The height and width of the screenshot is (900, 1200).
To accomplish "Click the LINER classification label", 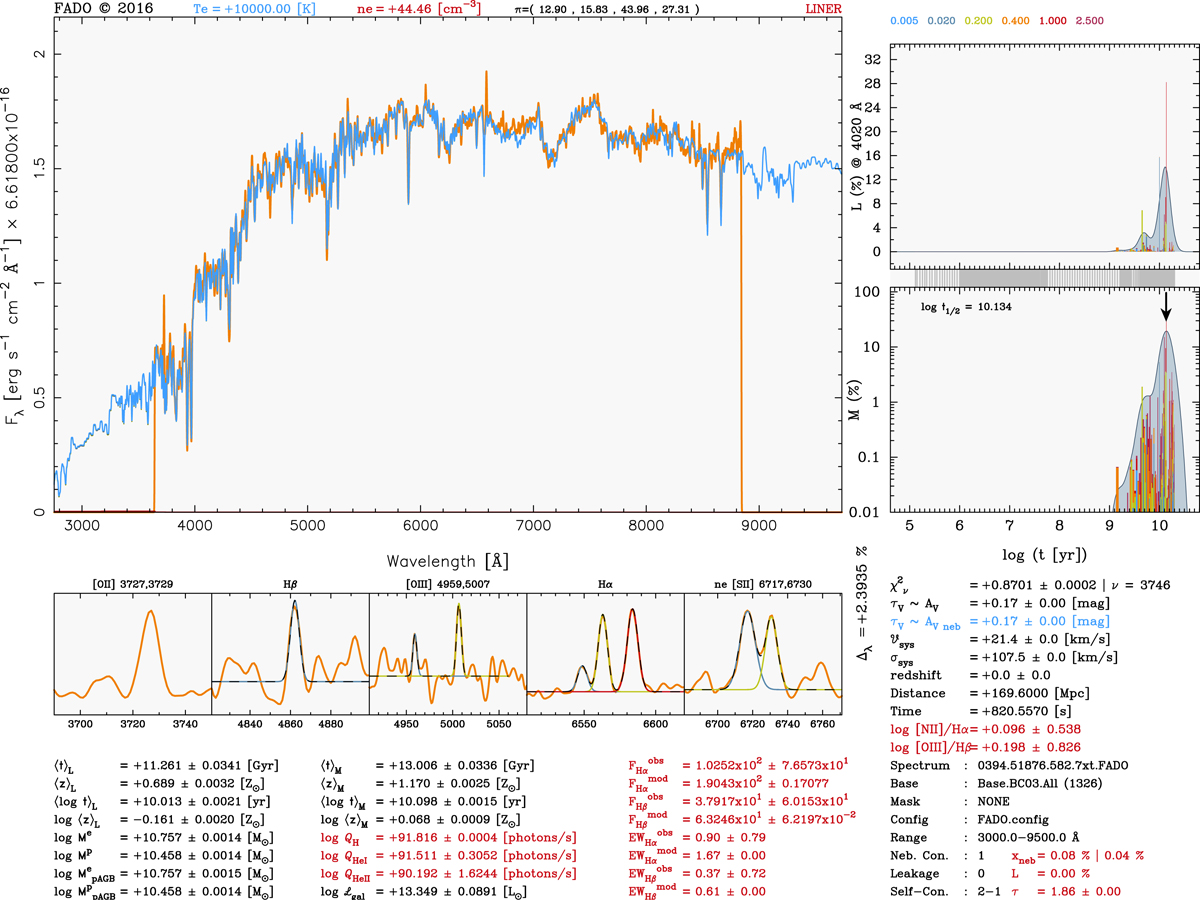I will (823, 9).
